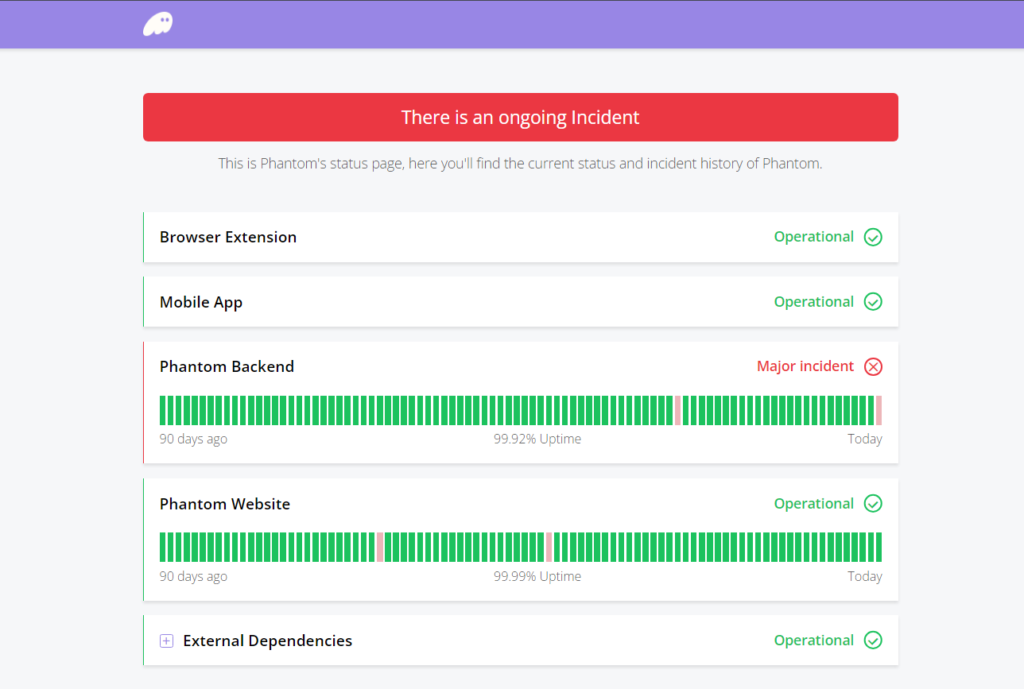Click the Phantom Backend major incident X icon
The image size is (1024, 689).
tap(873, 366)
